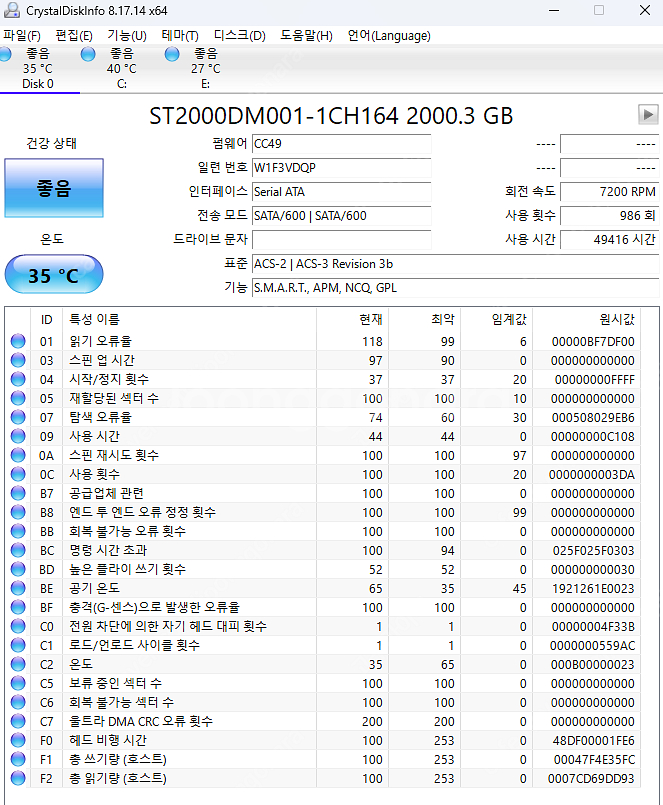Click the 일련 번호 field showing W1F3VDQP

pyautogui.click(x=342, y=168)
